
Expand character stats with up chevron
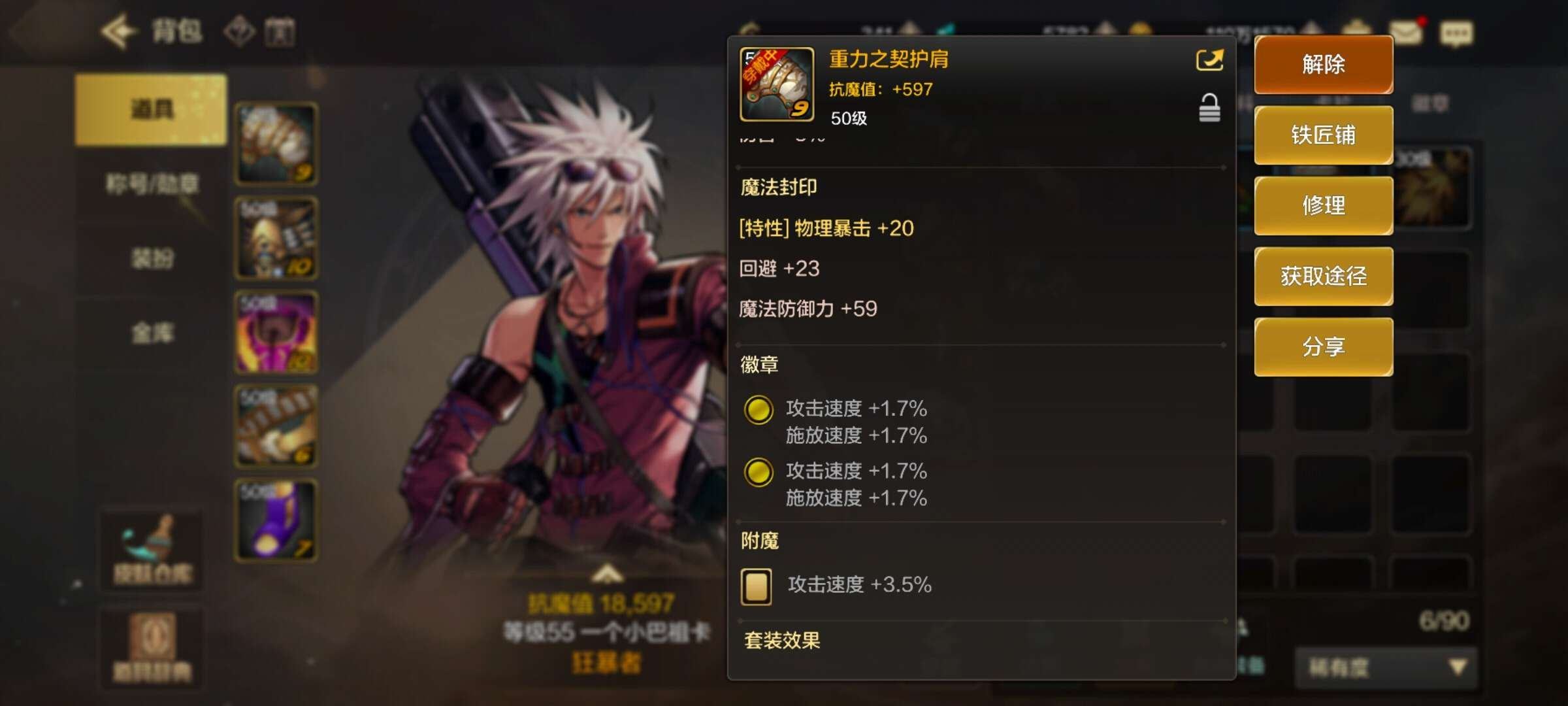click(x=607, y=574)
